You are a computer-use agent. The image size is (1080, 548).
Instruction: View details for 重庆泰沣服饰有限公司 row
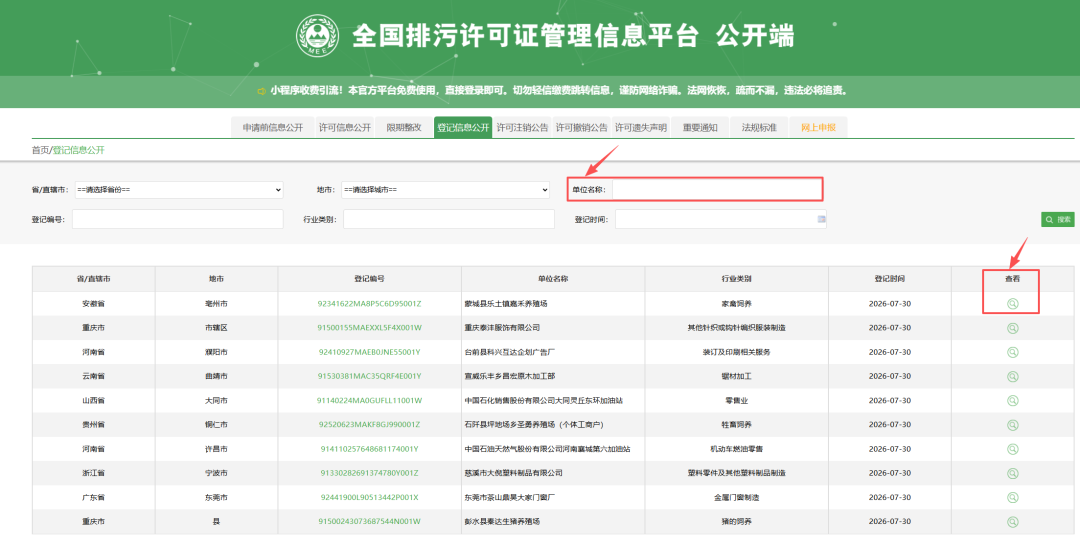1012,328
